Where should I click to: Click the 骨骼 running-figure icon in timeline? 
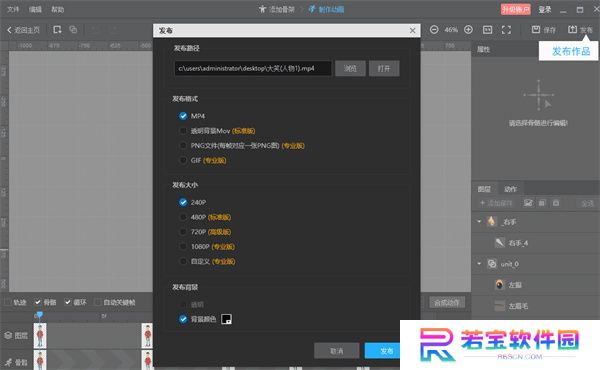[8, 362]
